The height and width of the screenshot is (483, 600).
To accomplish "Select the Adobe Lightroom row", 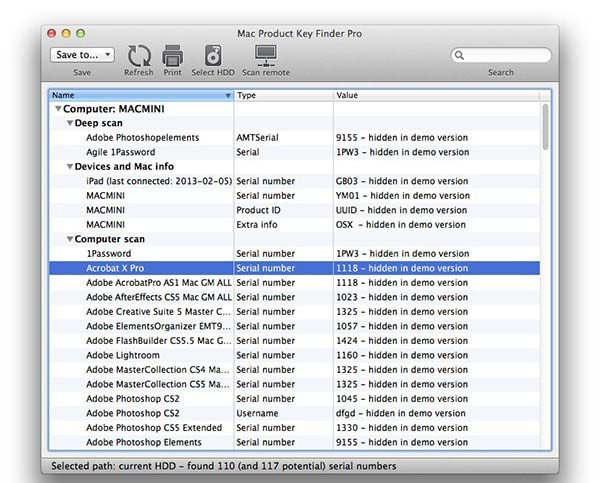I will [x=295, y=355].
